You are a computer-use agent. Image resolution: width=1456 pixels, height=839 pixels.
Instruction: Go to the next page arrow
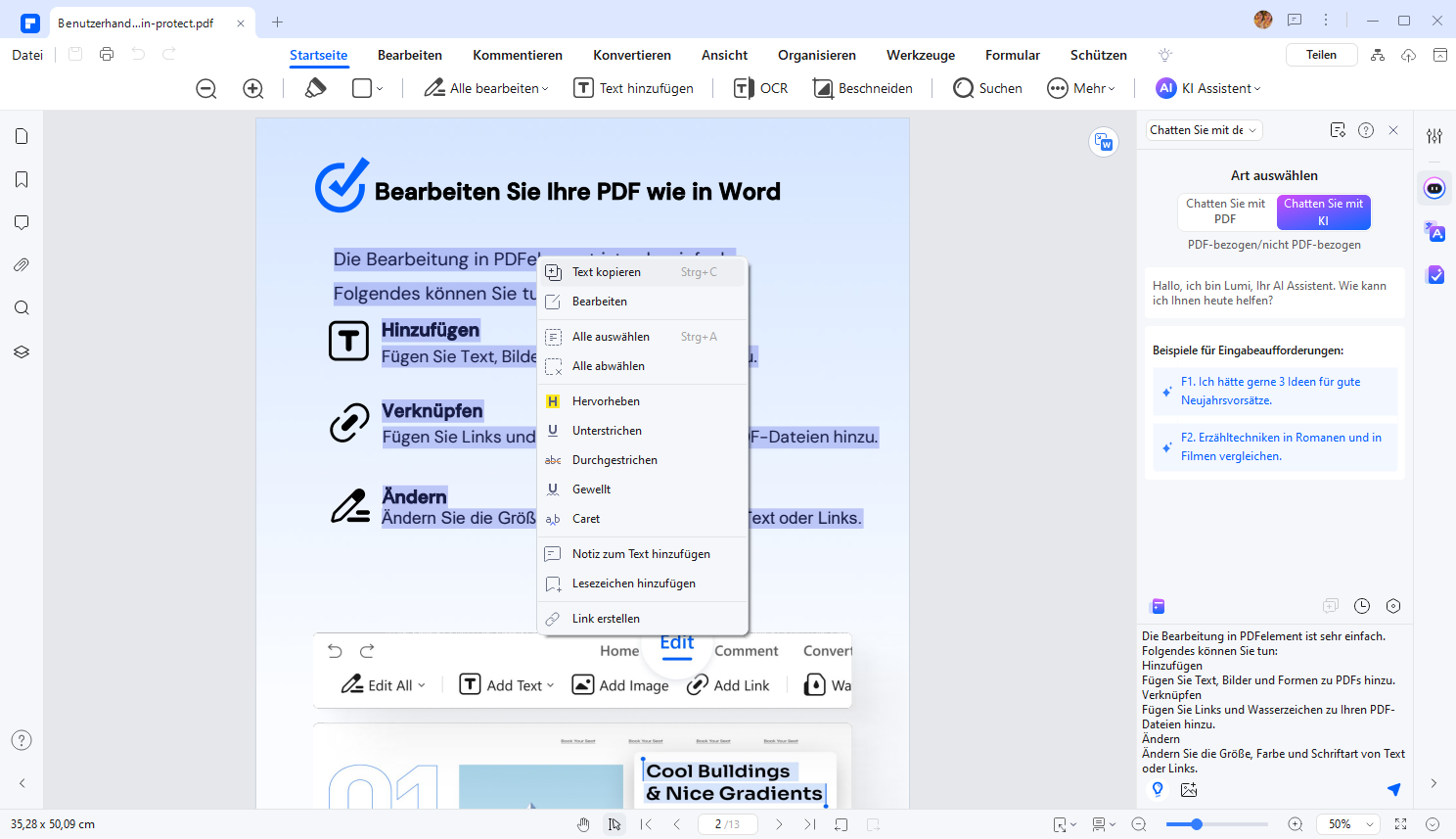coord(779,824)
